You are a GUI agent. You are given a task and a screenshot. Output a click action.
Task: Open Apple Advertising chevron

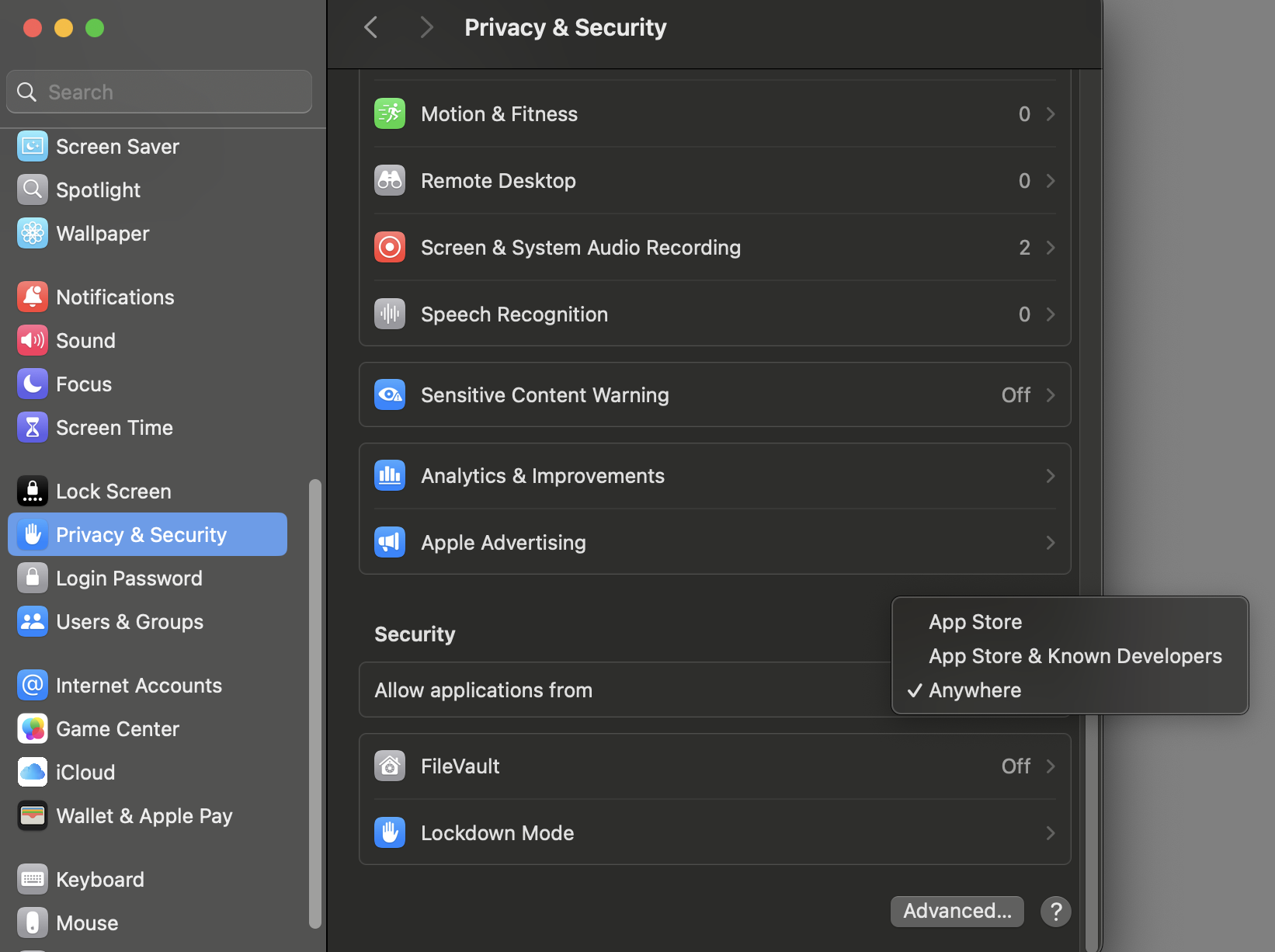1051,542
